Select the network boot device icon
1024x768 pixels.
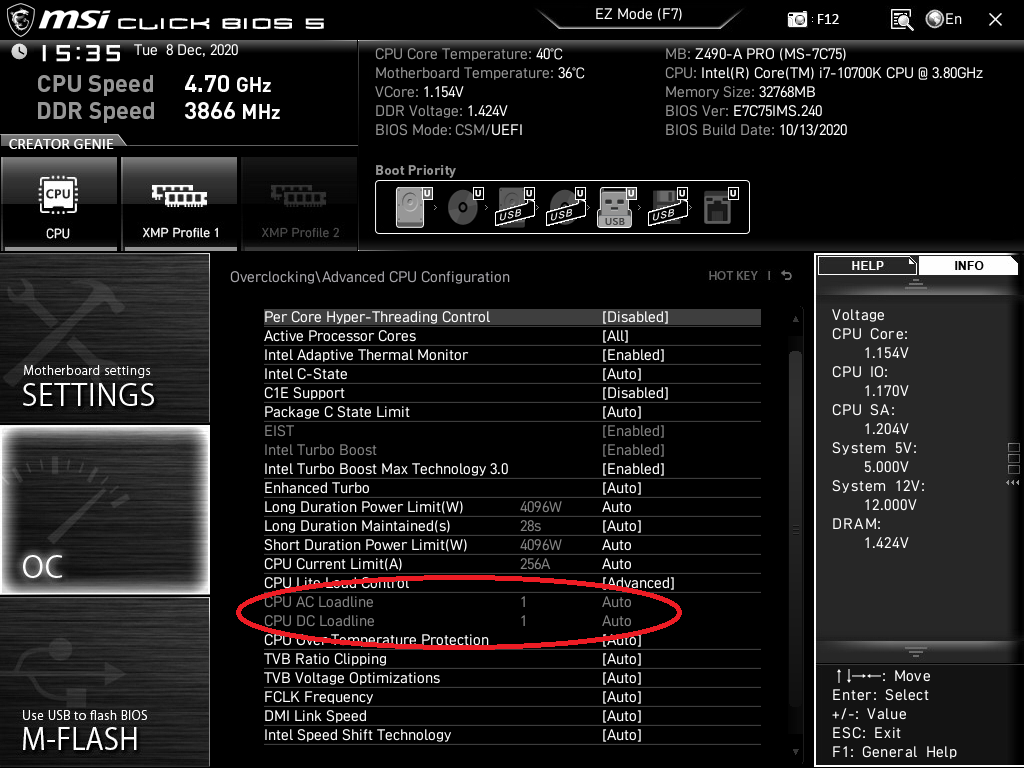[x=720, y=207]
